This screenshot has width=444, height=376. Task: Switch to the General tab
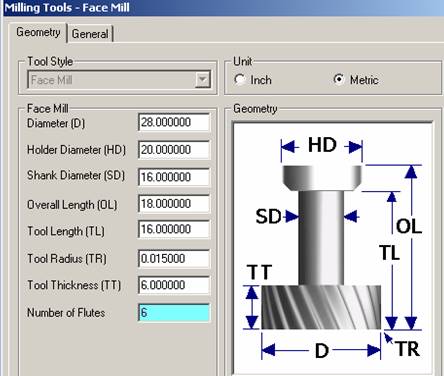tap(90, 34)
